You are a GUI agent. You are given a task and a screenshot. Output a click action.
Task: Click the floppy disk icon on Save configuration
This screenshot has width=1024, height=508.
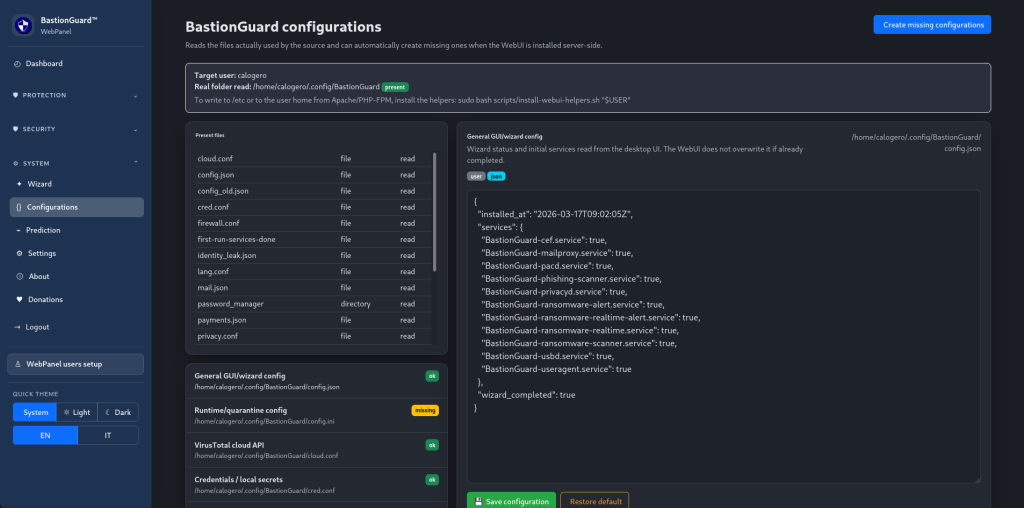(478, 501)
